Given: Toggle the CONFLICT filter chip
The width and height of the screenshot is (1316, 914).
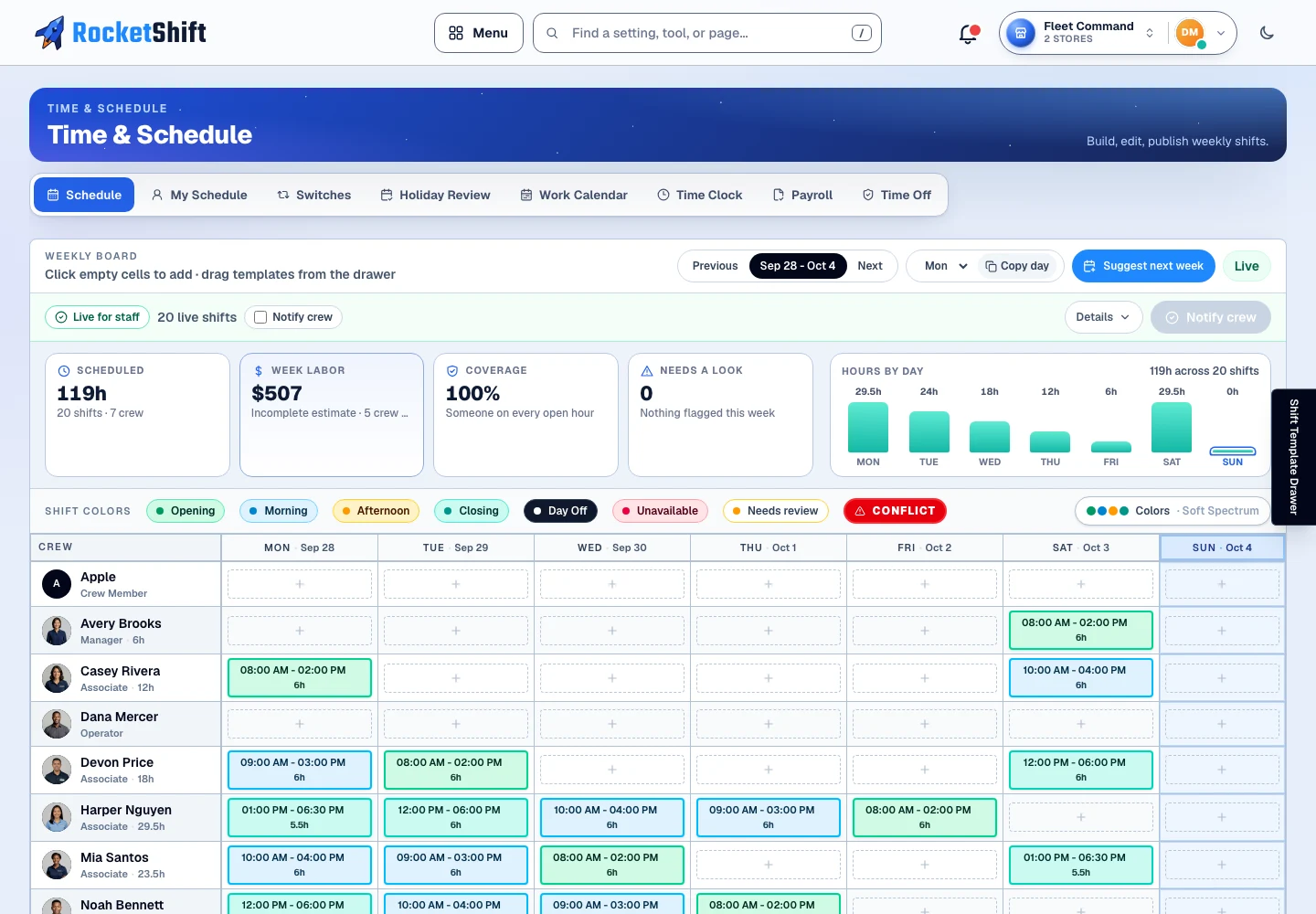Looking at the screenshot, I should click(895, 511).
